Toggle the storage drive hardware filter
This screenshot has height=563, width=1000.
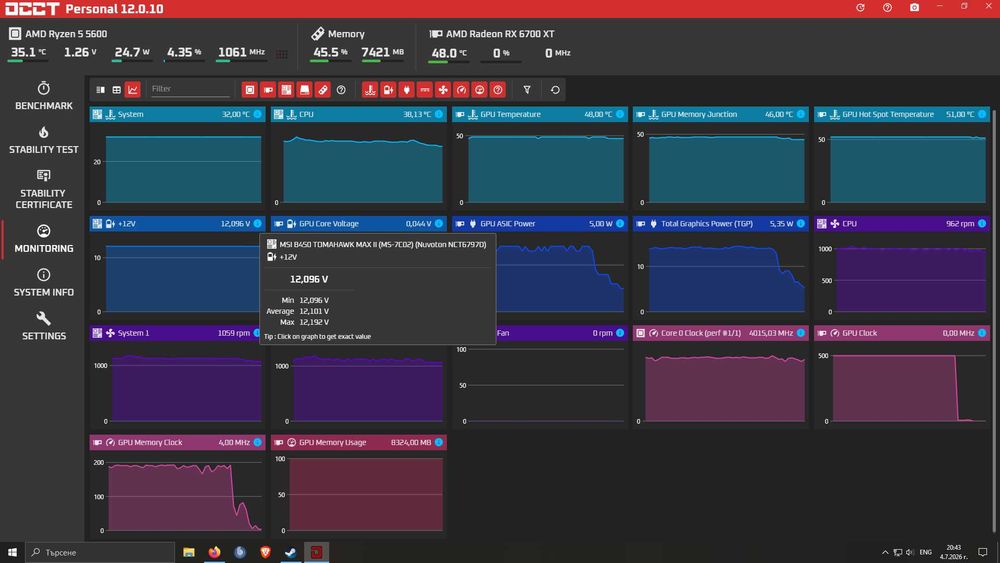(304, 90)
